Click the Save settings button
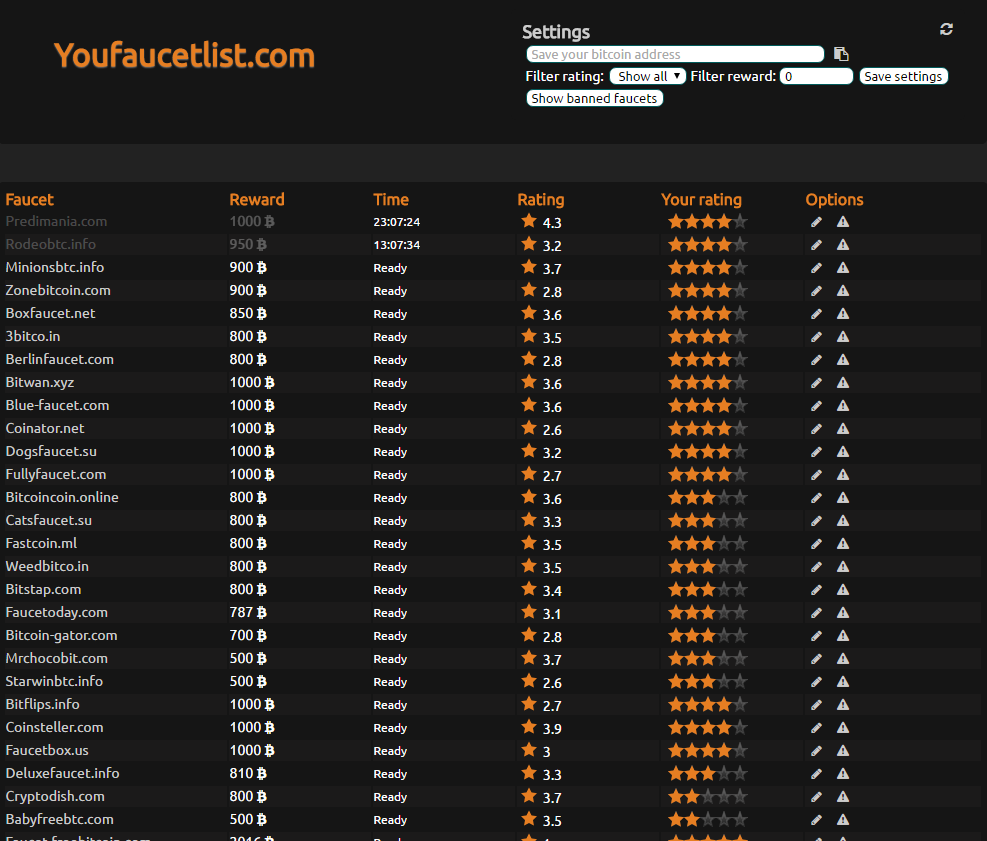The image size is (987, 841). tap(903, 76)
